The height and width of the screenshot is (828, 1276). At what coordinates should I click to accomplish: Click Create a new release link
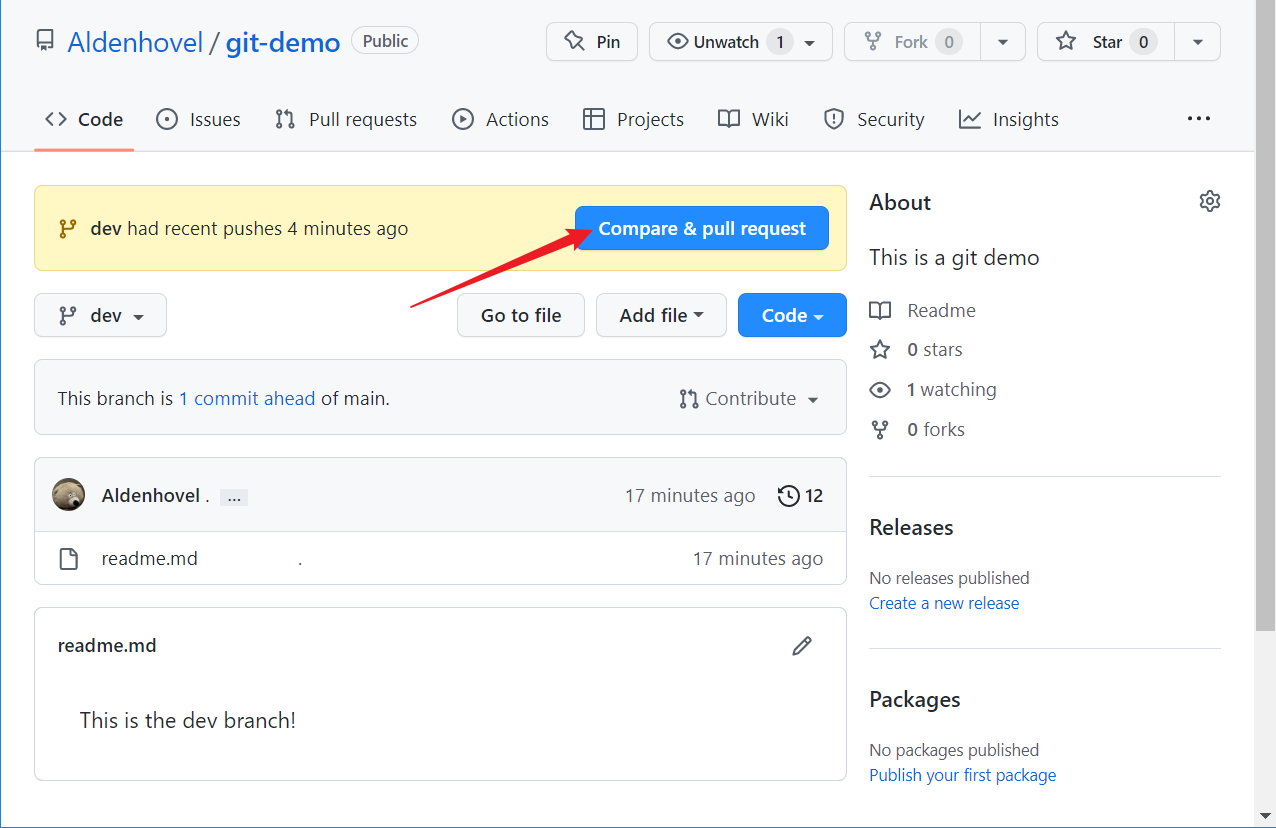point(944,603)
